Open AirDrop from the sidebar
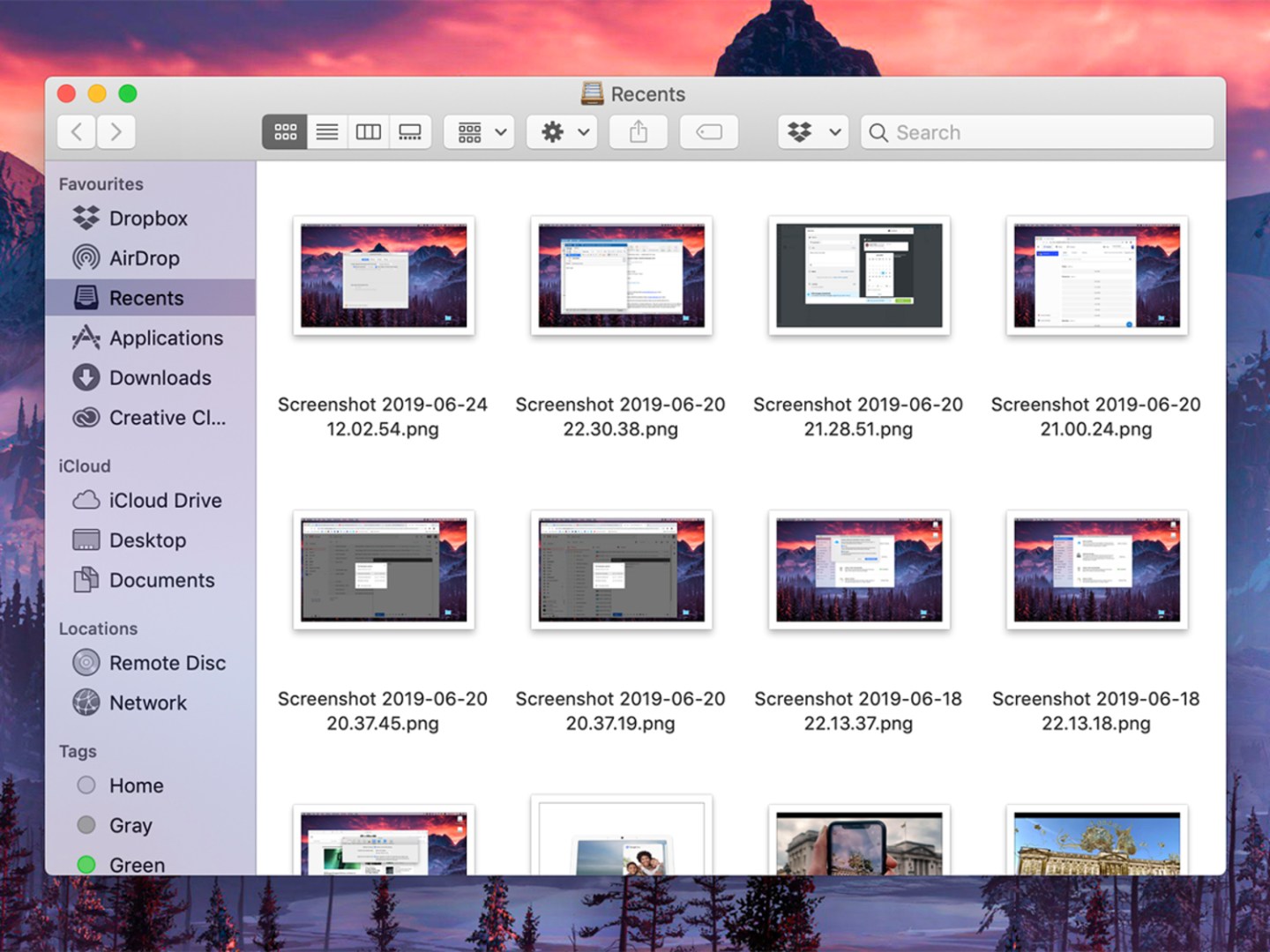This screenshot has width=1270, height=952. tap(144, 257)
